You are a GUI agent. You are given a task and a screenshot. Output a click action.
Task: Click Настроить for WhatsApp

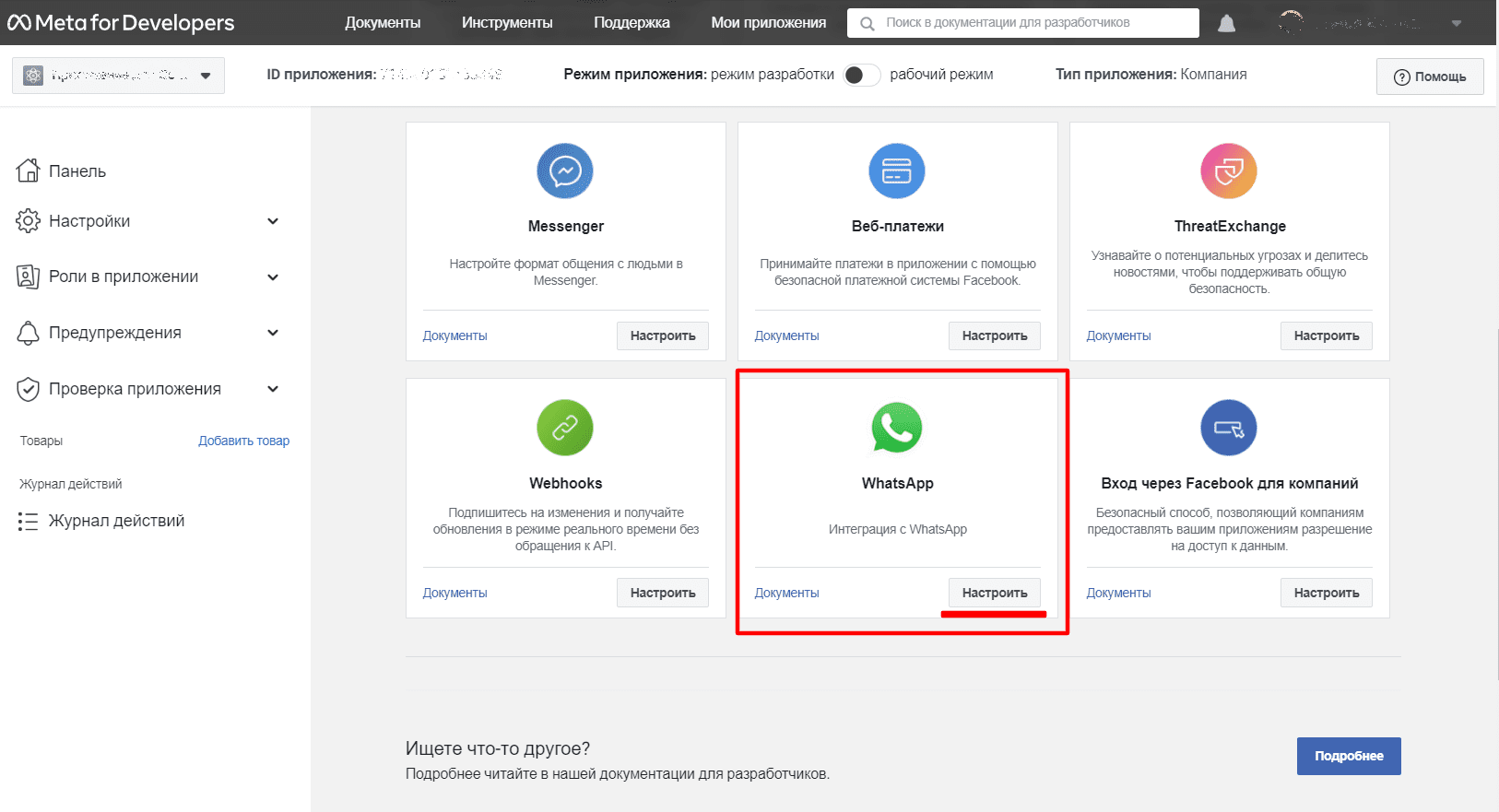995,593
